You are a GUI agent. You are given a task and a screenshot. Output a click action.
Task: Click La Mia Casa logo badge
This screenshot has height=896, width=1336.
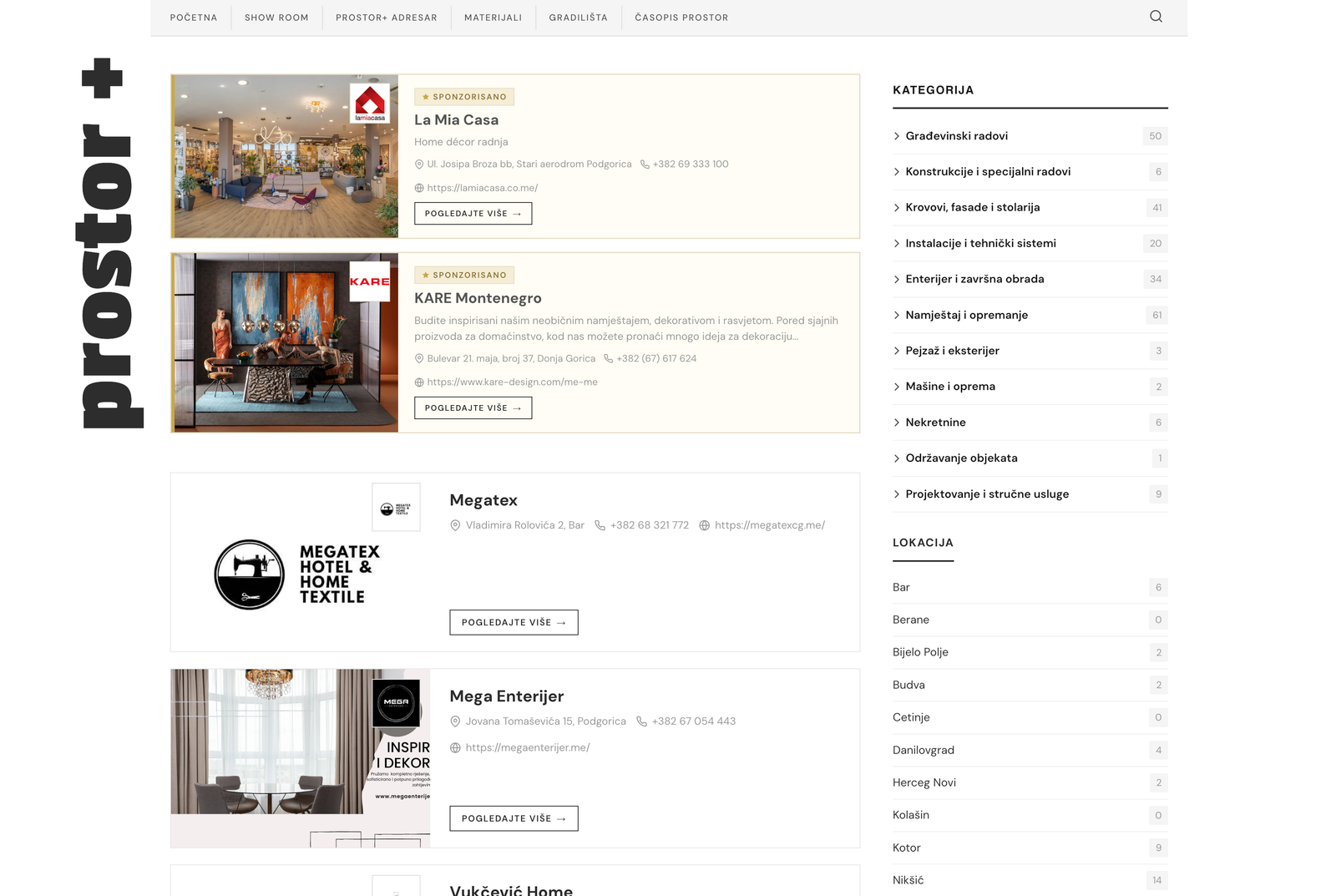click(x=370, y=104)
